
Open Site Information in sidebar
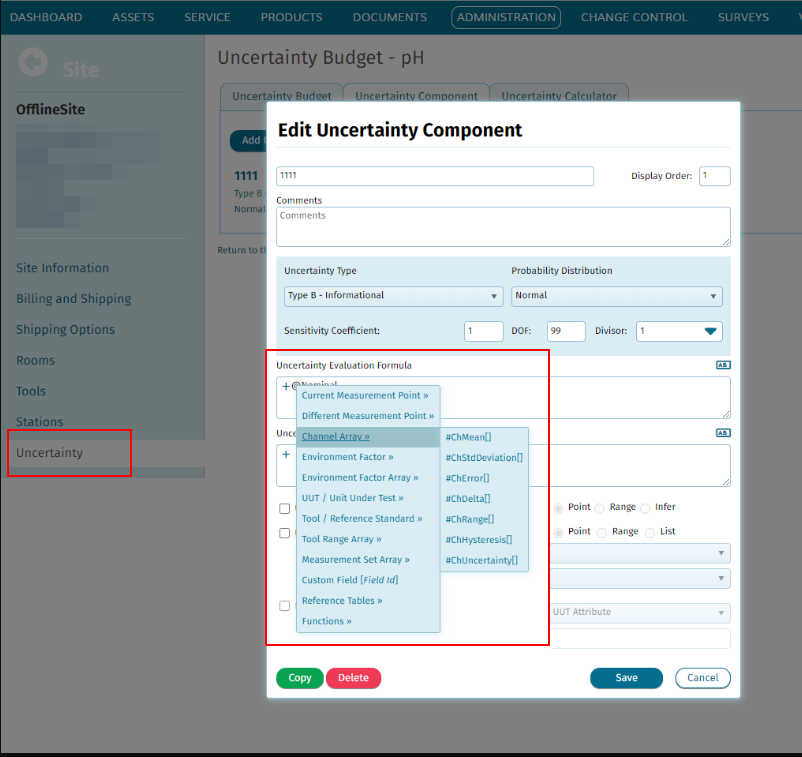(x=62, y=268)
